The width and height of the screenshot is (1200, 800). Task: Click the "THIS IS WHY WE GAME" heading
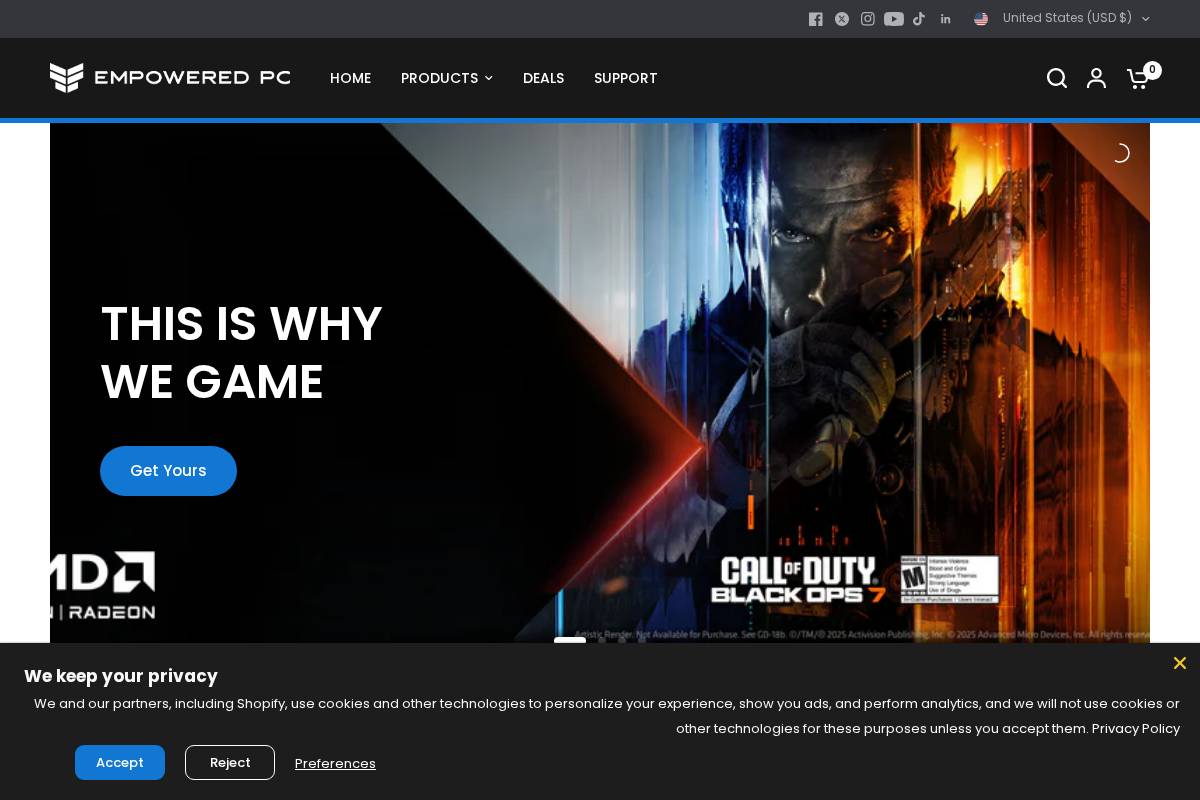(241, 353)
